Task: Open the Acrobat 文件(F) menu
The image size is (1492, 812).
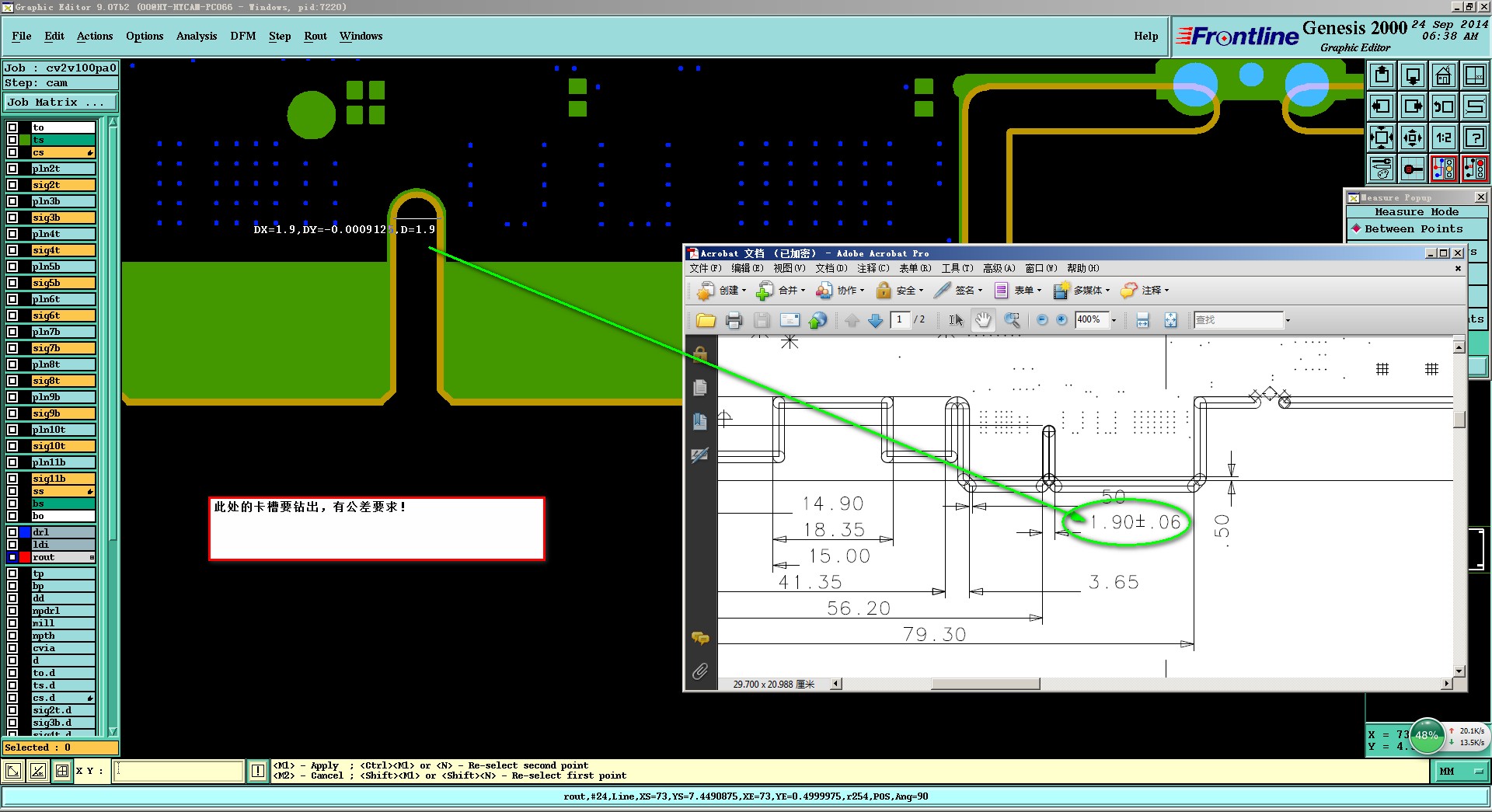Action: click(706, 268)
